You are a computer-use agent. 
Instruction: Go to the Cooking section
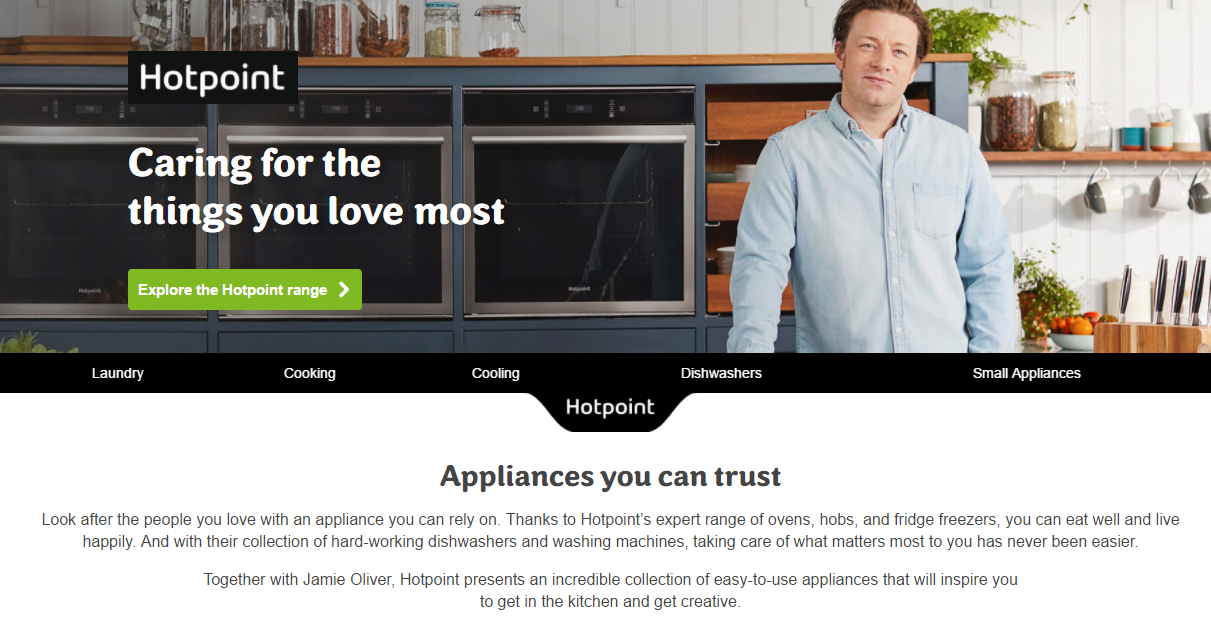(310, 373)
